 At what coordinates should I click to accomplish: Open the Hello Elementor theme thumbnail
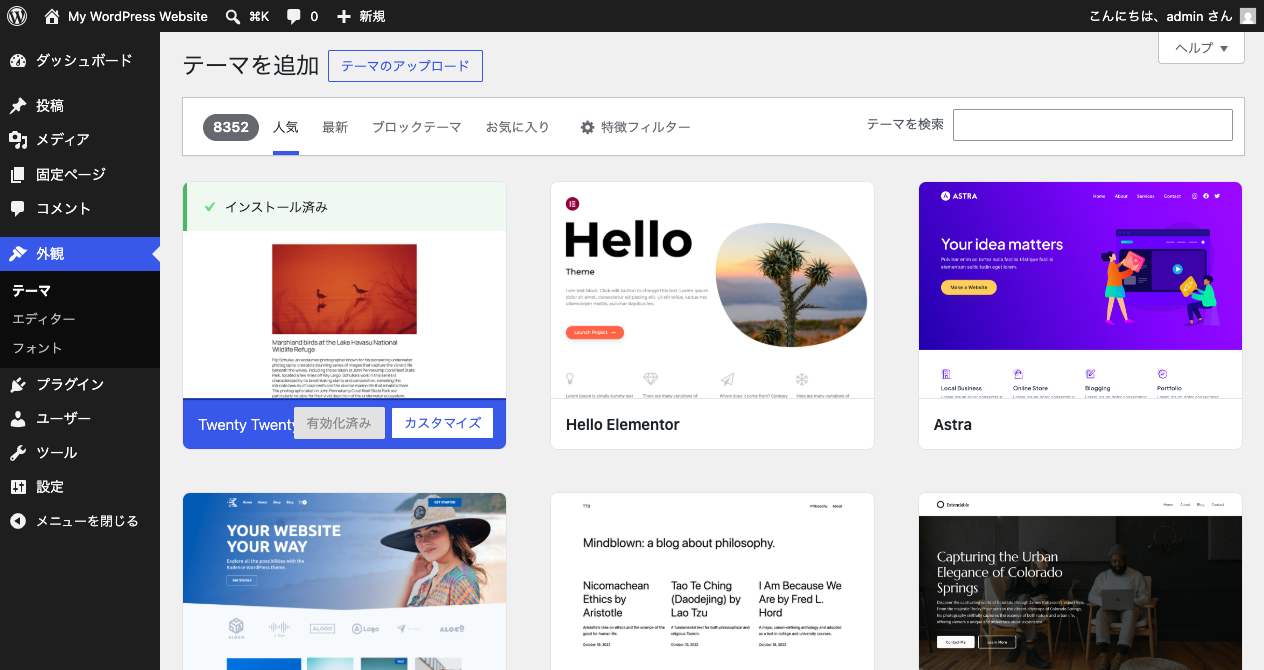[x=712, y=290]
